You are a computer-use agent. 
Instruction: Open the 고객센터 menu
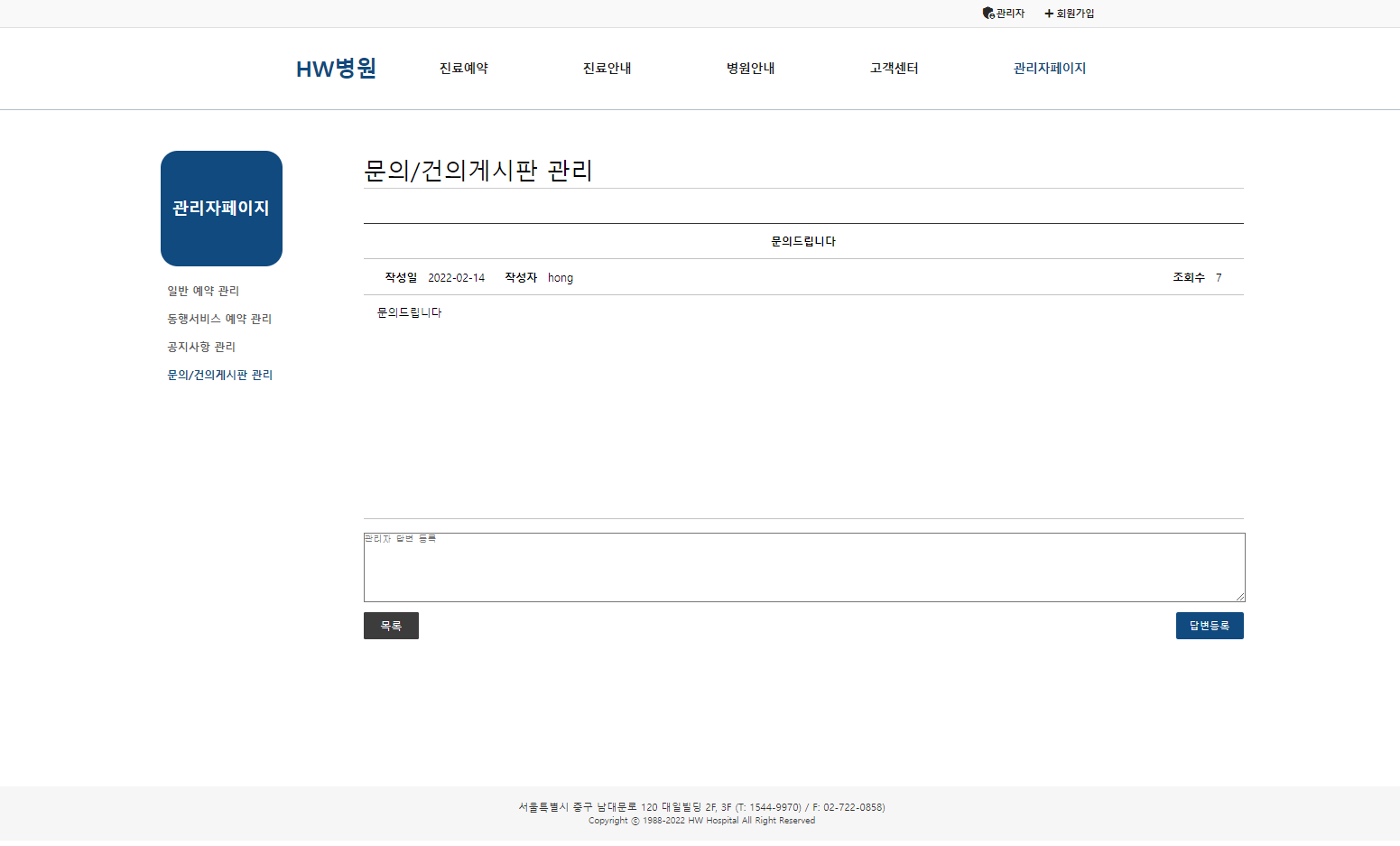pos(894,68)
